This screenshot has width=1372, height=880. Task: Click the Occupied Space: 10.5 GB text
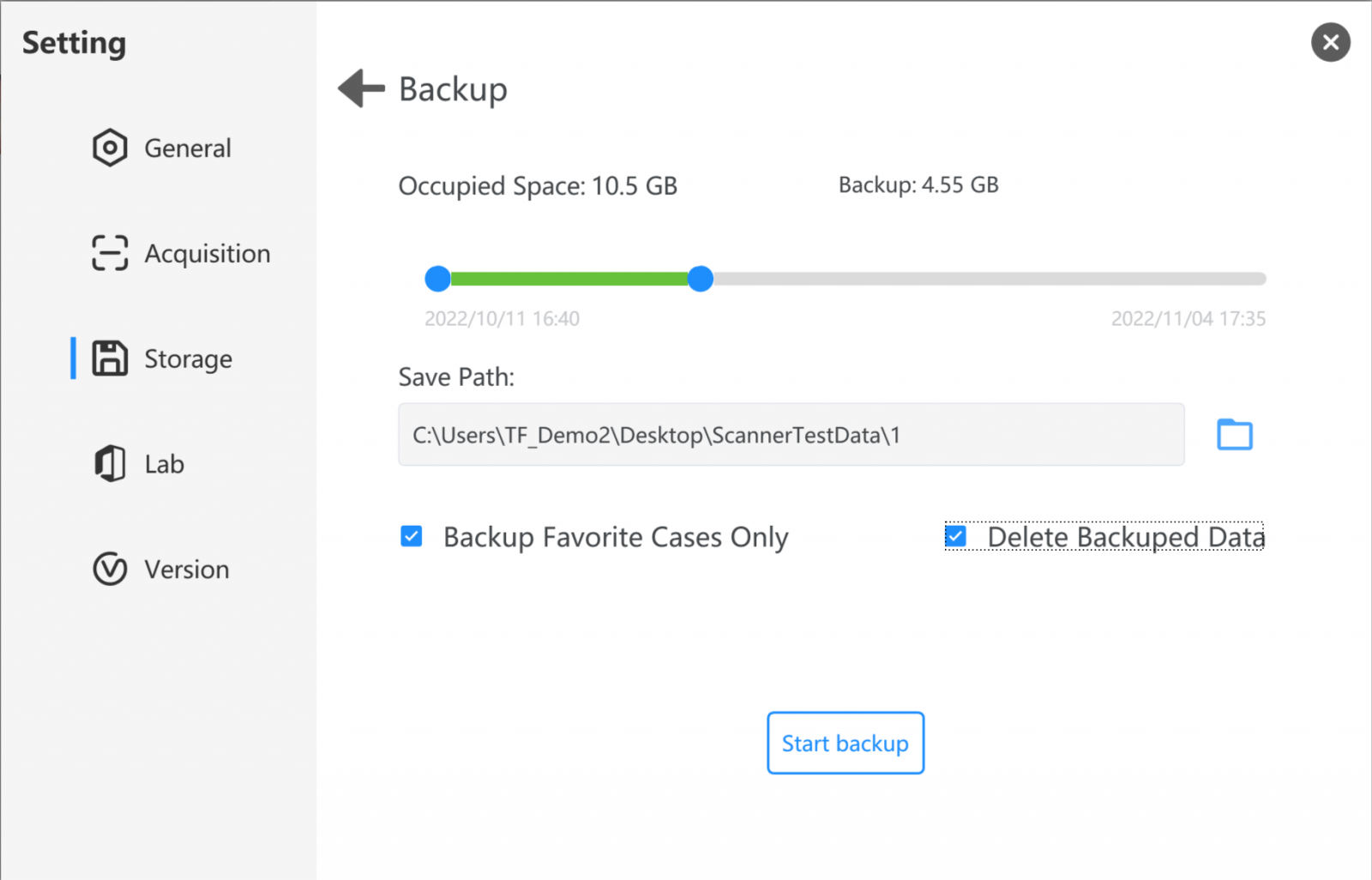(538, 186)
